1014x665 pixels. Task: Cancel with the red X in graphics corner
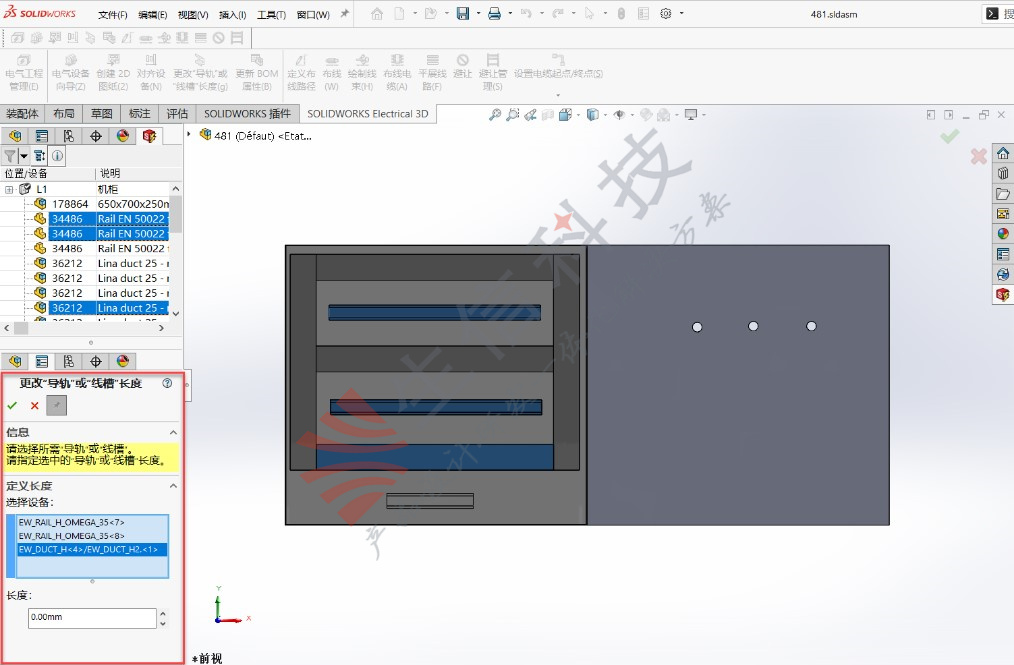coord(979,156)
